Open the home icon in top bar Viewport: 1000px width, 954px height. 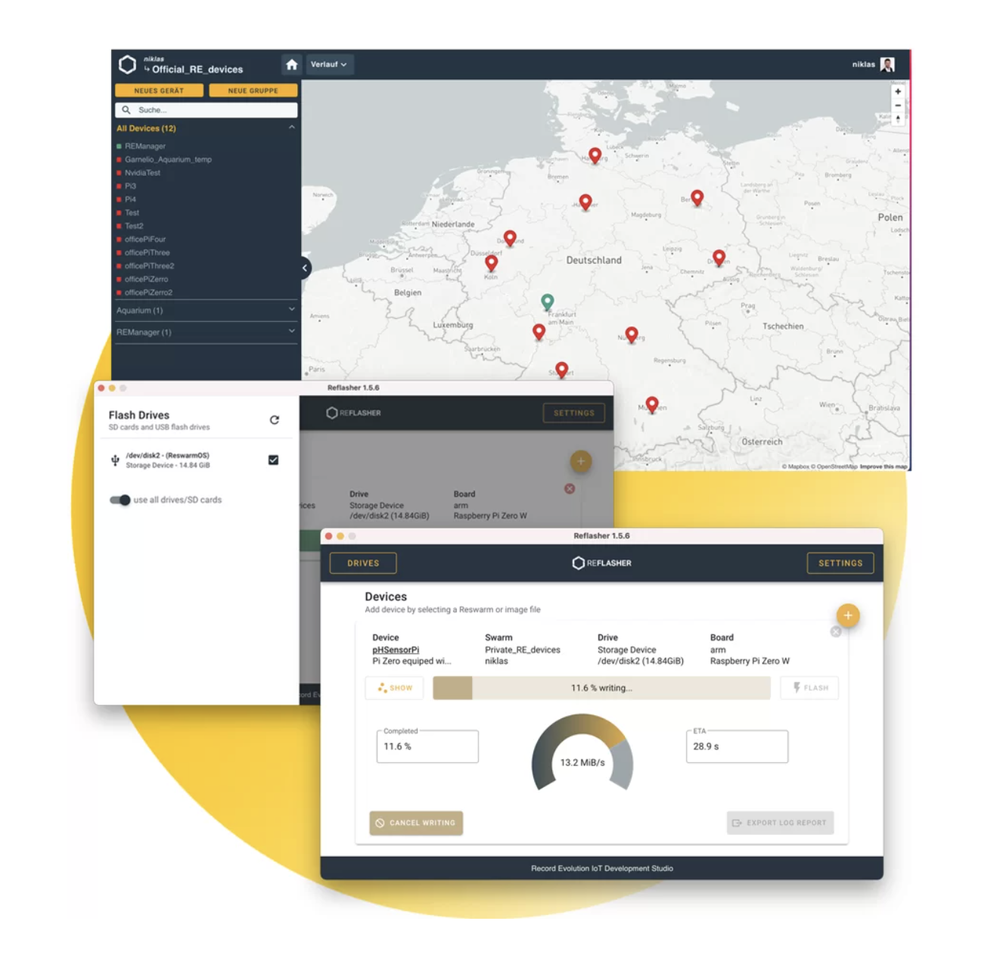point(291,64)
